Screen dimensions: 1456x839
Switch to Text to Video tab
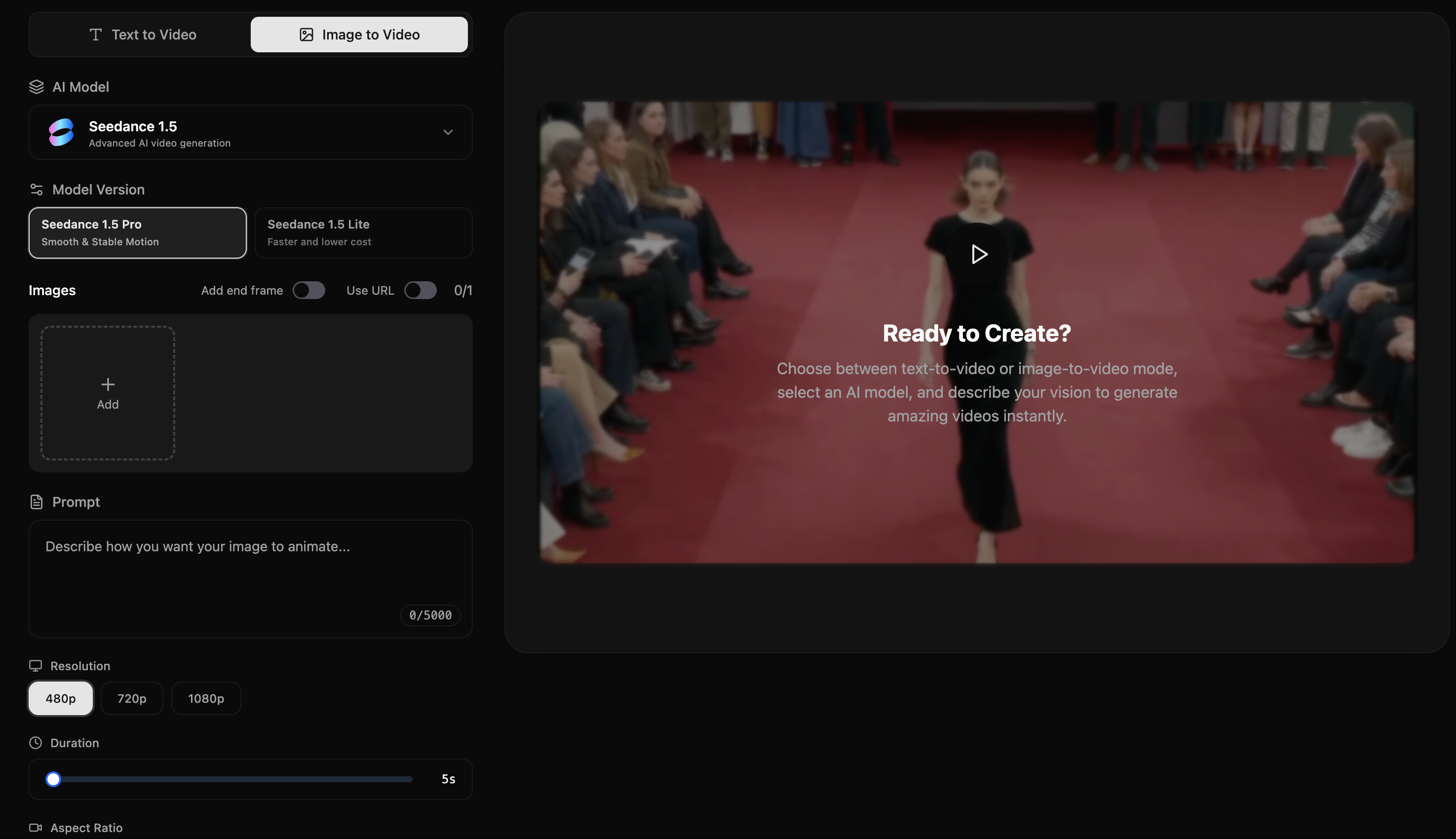click(143, 35)
